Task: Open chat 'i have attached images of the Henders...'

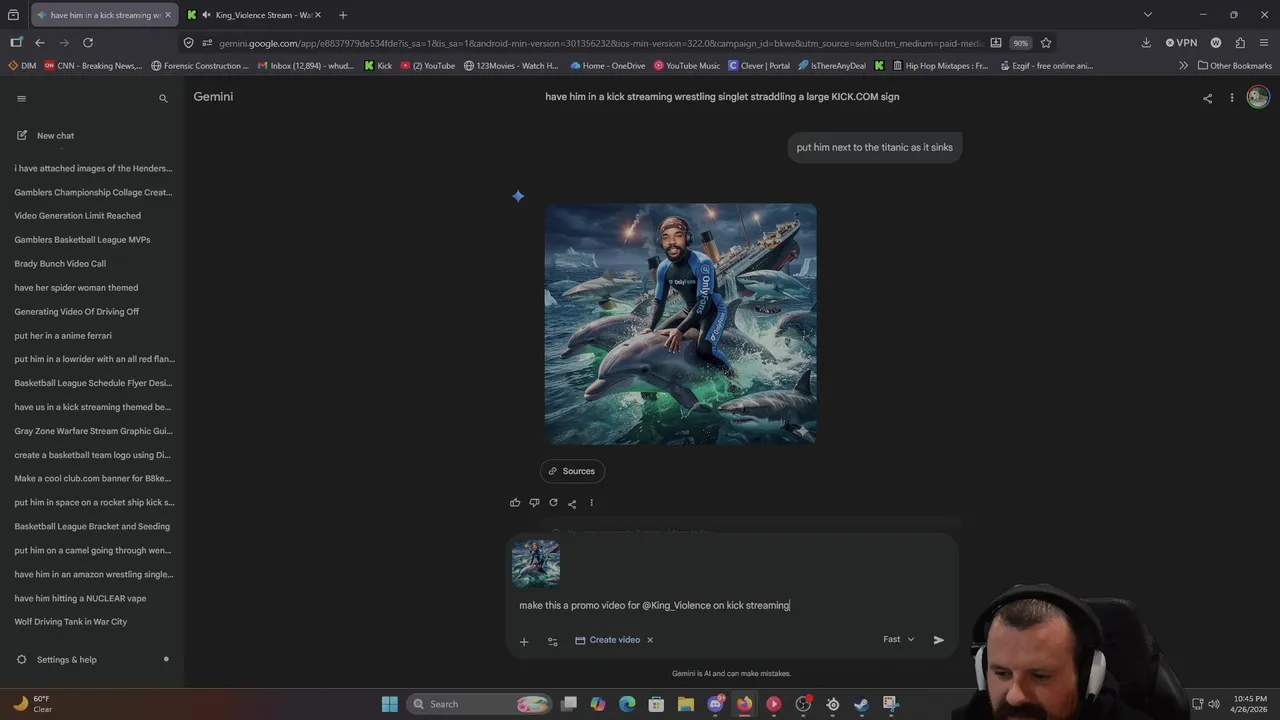Action: (x=93, y=168)
